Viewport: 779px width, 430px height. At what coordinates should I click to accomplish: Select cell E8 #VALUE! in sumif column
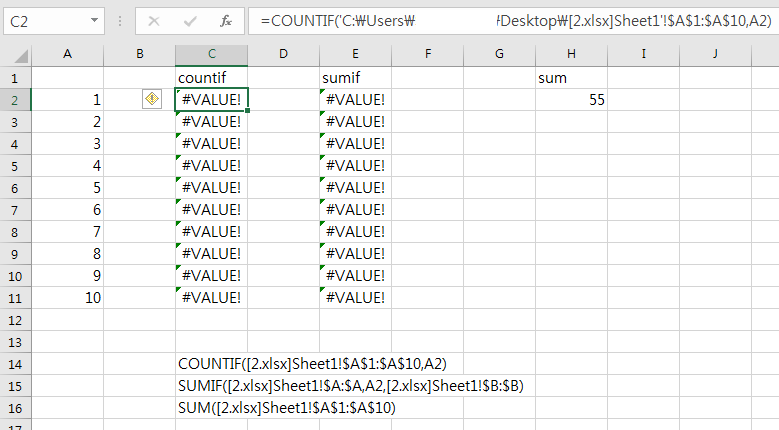coord(355,232)
